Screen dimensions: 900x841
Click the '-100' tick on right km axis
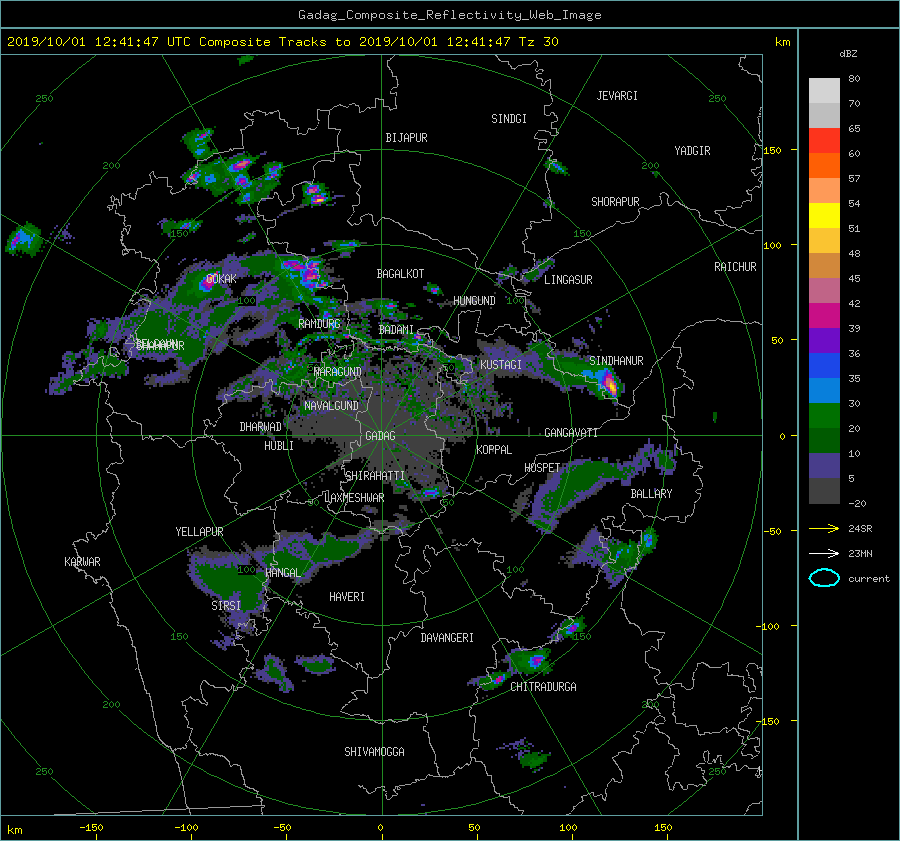(x=770, y=626)
